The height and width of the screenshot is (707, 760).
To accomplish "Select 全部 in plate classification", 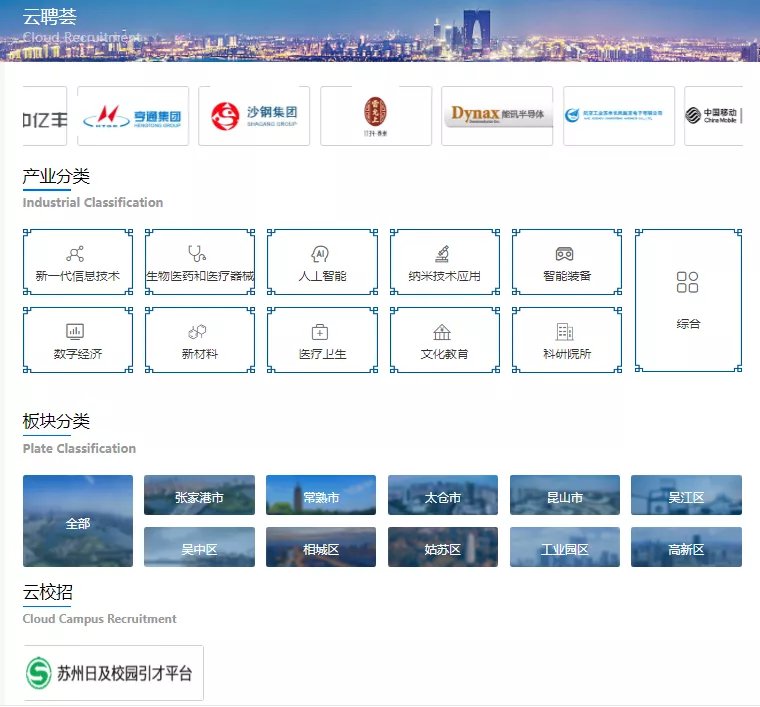I will 78,521.
